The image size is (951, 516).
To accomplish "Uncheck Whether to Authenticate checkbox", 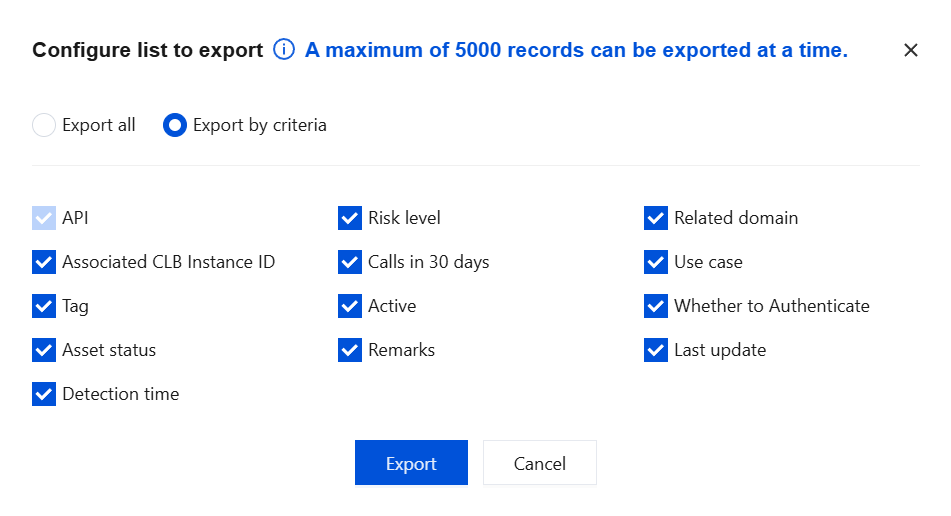I will tap(656, 306).
